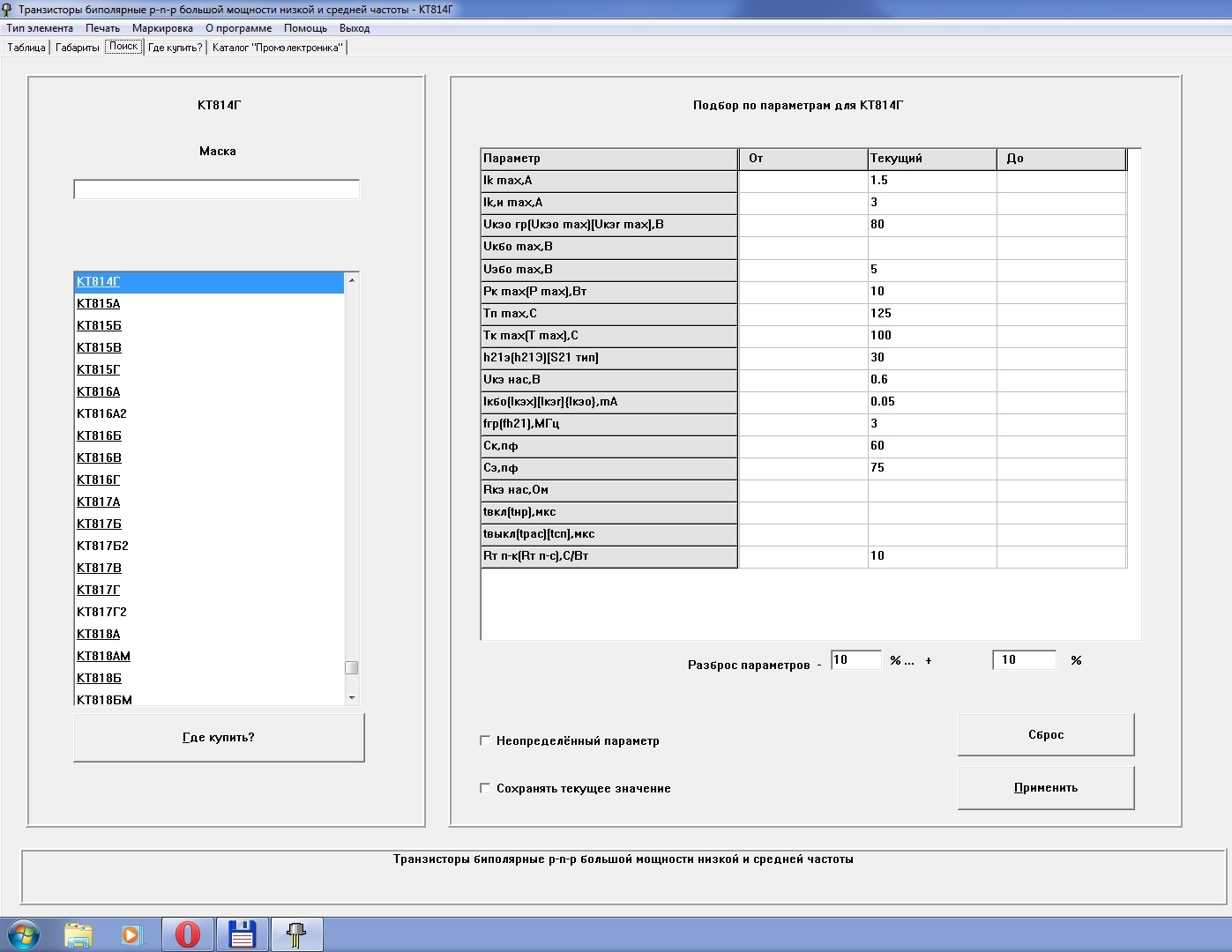
Task: Click Pк max Текущий value cell
Action: pyautogui.click(x=932, y=291)
